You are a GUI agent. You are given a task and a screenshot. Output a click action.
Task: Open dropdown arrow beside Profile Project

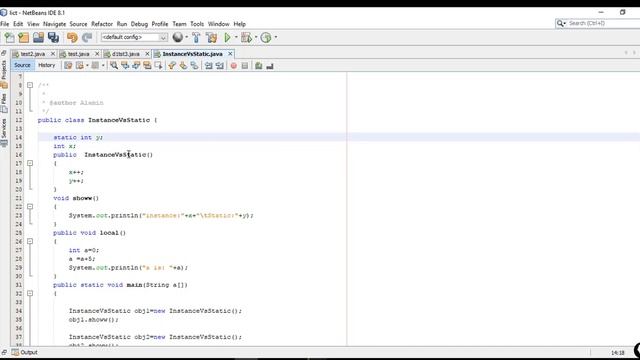[x=276, y=37]
